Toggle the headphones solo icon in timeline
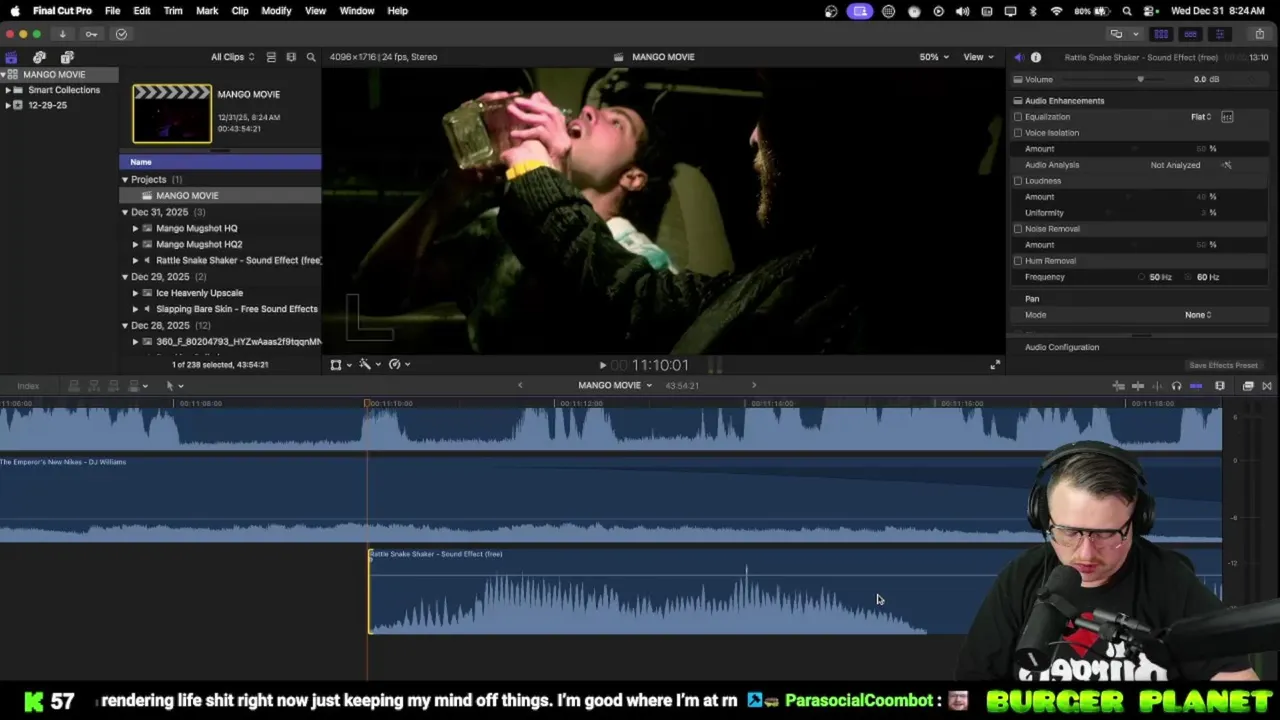 1176,386
